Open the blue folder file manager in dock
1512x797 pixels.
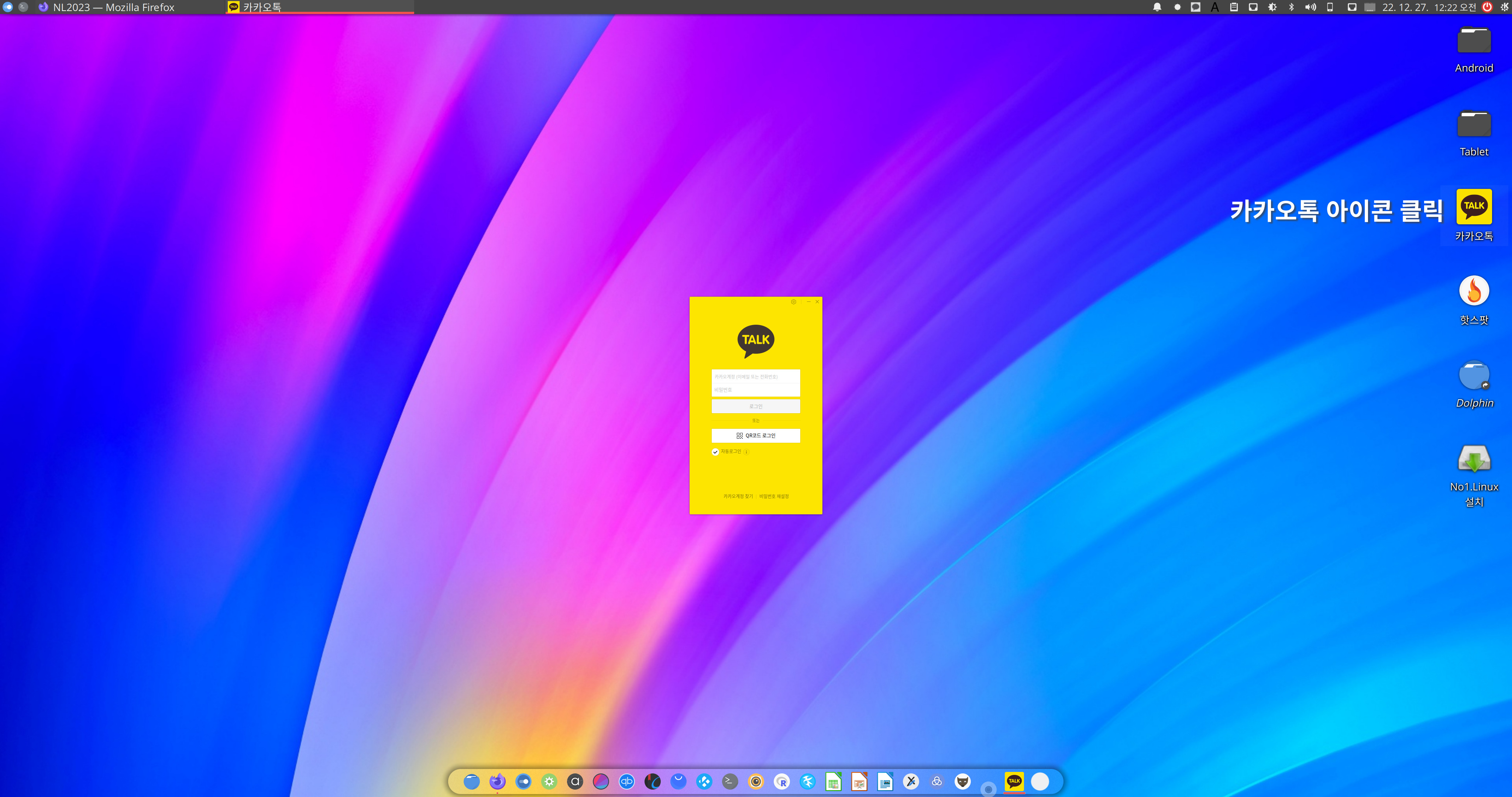(x=471, y=781)
